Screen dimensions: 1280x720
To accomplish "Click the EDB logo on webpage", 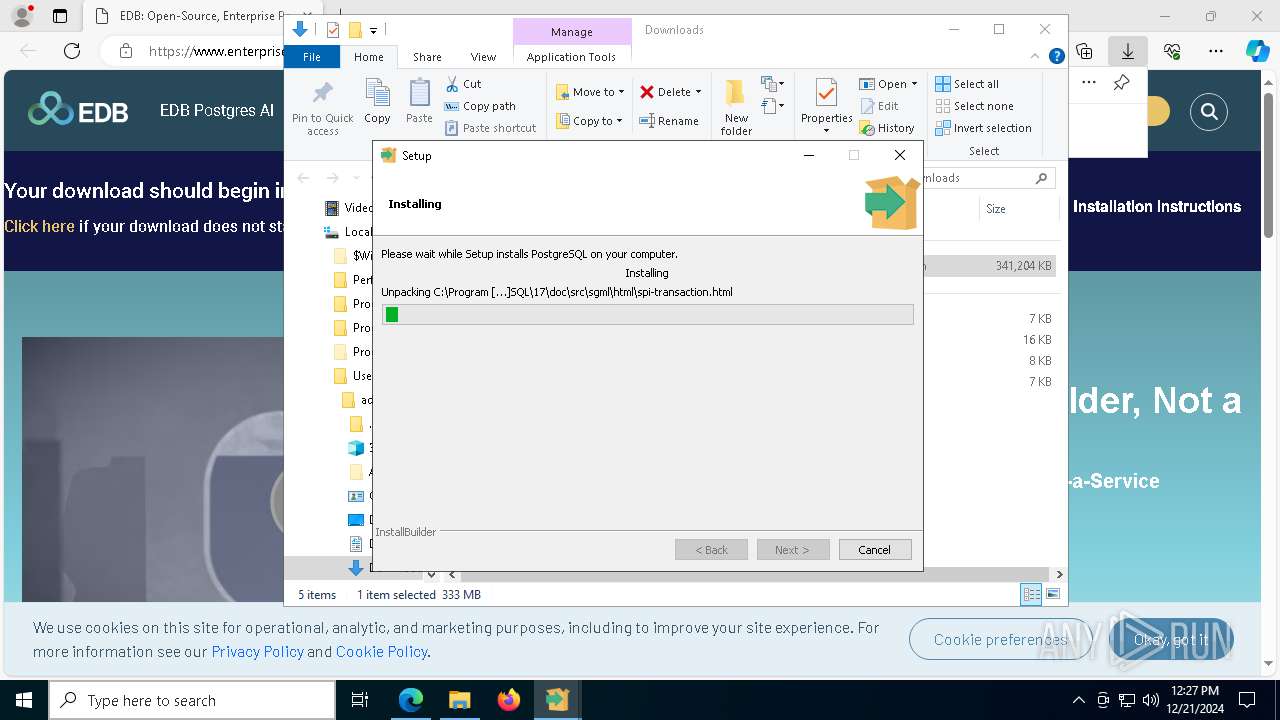I will pos(78,110).
